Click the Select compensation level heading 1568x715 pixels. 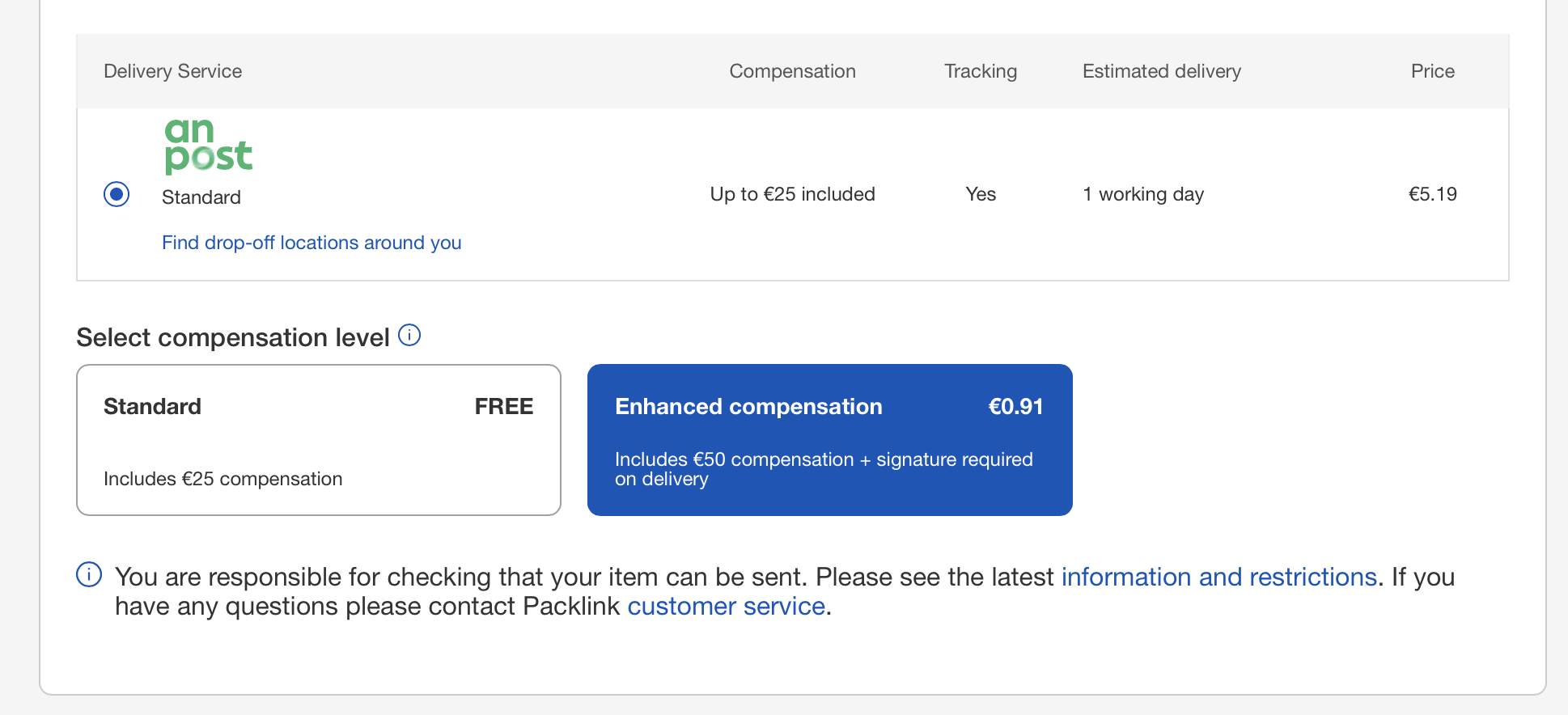[233, 337]
